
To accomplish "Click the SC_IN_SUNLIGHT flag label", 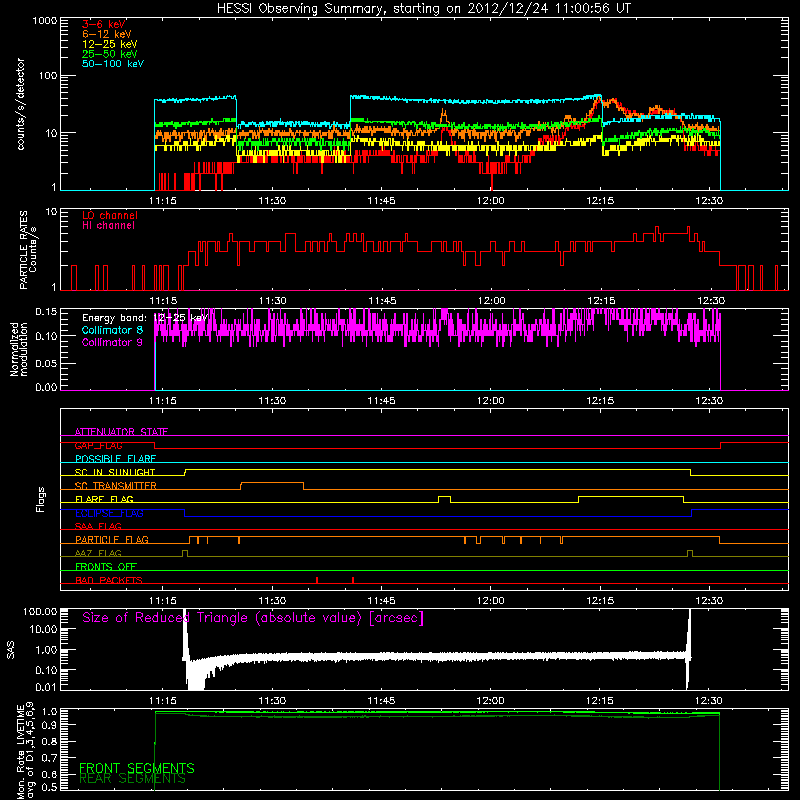I will [115, 472].
